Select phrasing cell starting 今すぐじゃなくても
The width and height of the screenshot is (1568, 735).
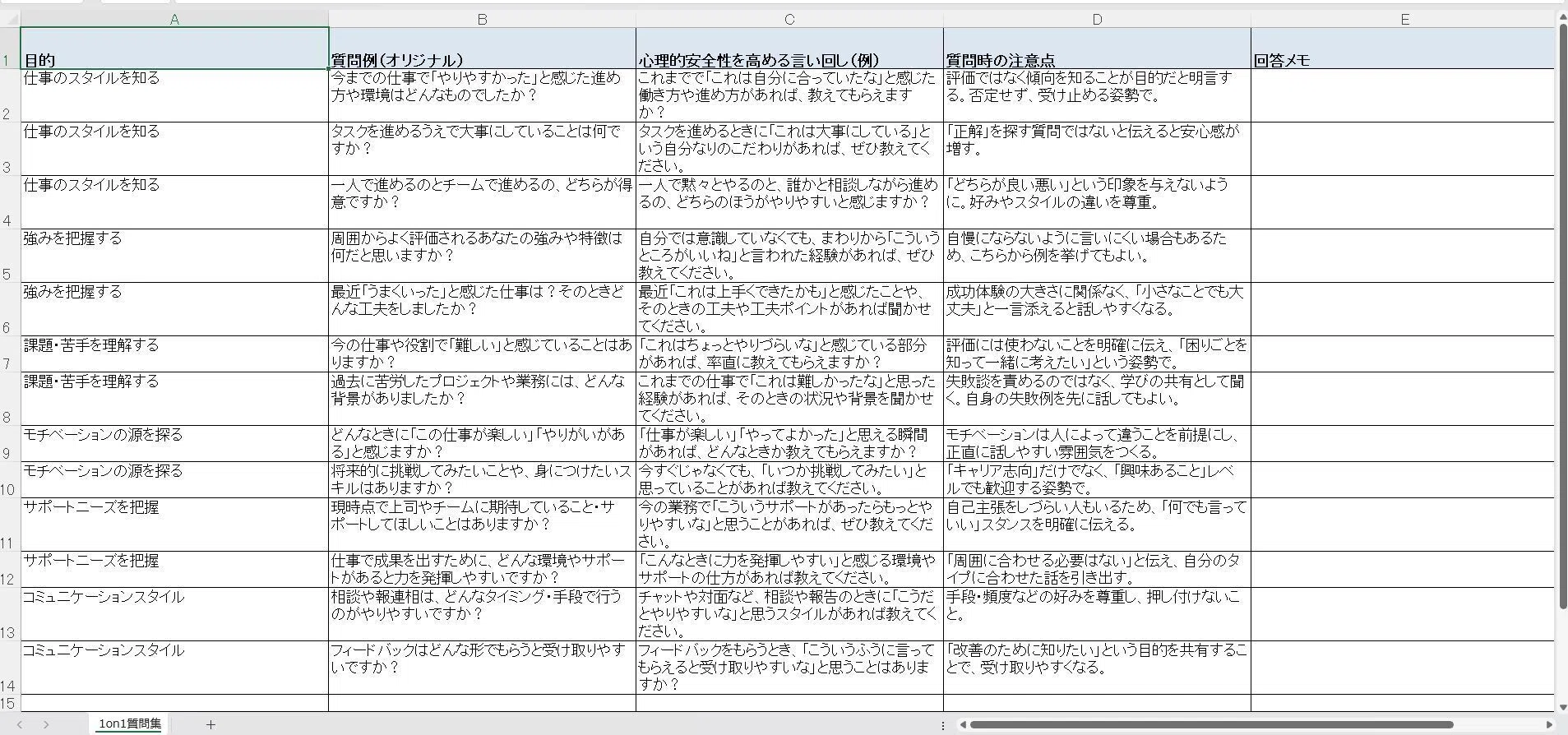tap(789, 479)
